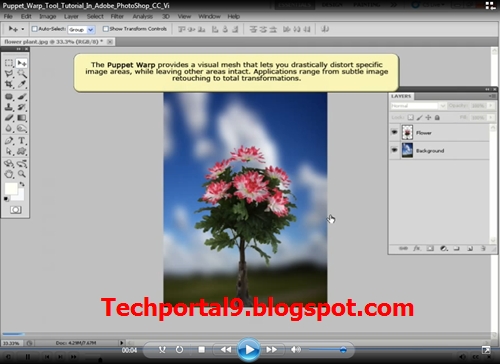Select the Horizontal Type tool

tap(22, 141)
